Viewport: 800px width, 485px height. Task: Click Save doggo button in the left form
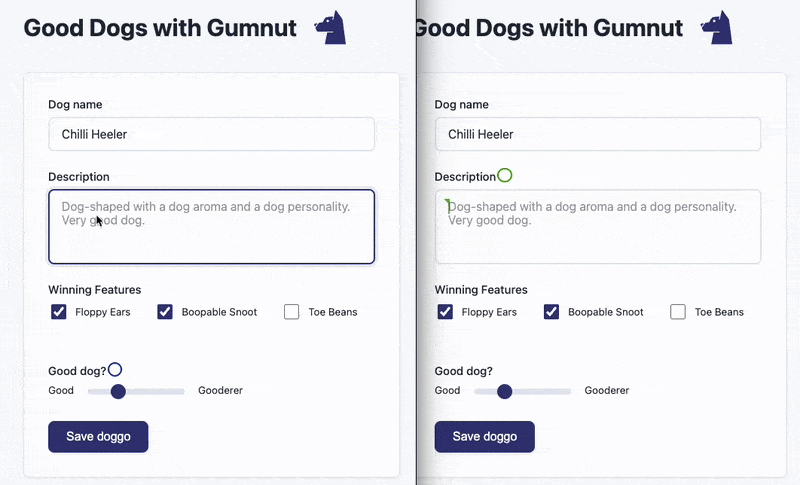pos(98,437)
